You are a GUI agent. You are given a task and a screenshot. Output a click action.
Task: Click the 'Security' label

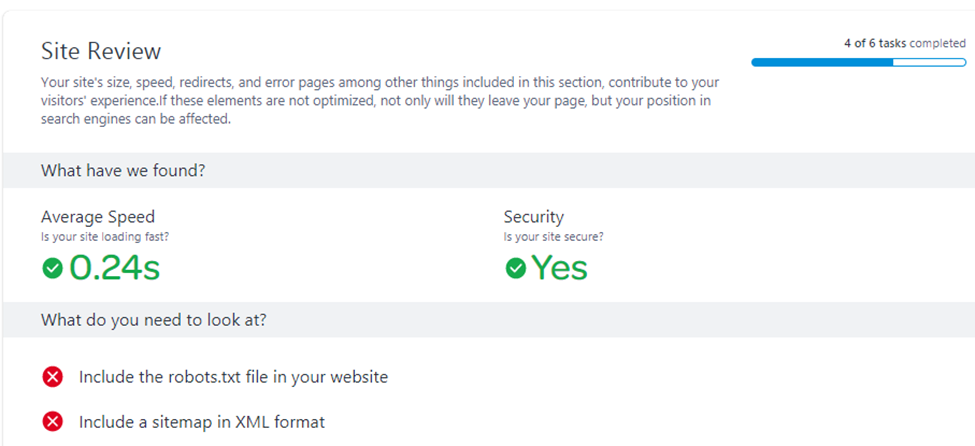(533, 217)
